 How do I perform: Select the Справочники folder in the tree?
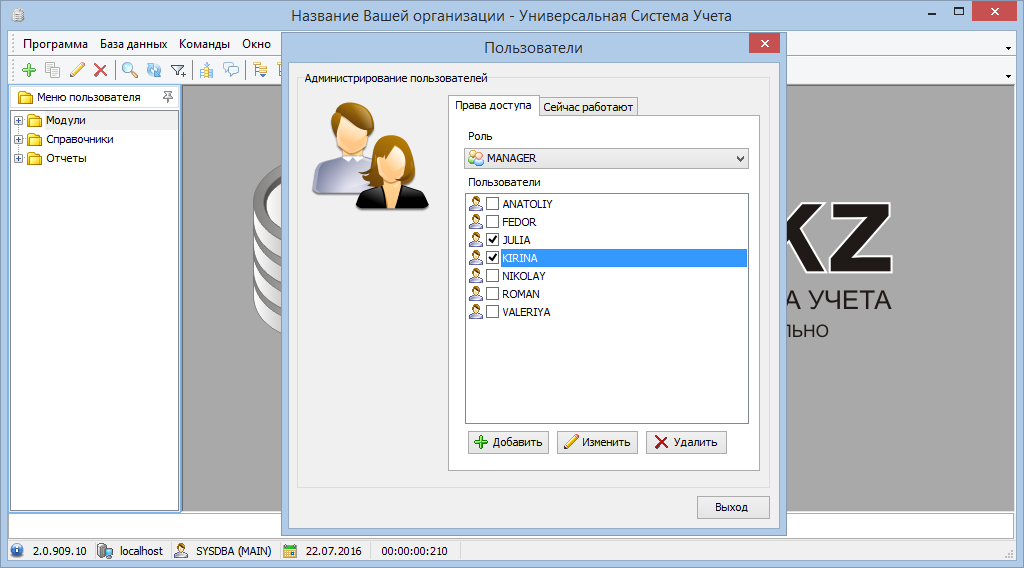coord(79,140)
